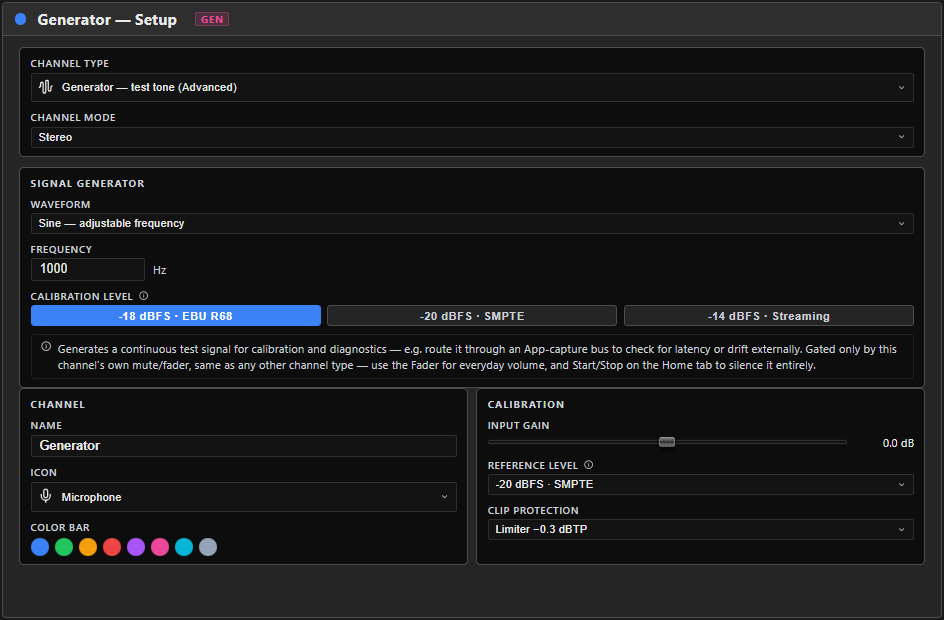The width and height of the screenshot is (944, 620).
Task: Click the info icon next to Calibration Level
Action: click(x=143, y=296)
